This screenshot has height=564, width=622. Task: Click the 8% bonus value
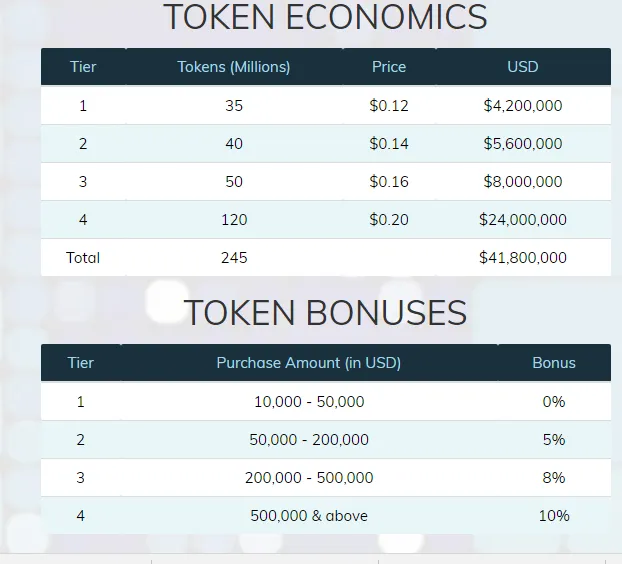554,478
